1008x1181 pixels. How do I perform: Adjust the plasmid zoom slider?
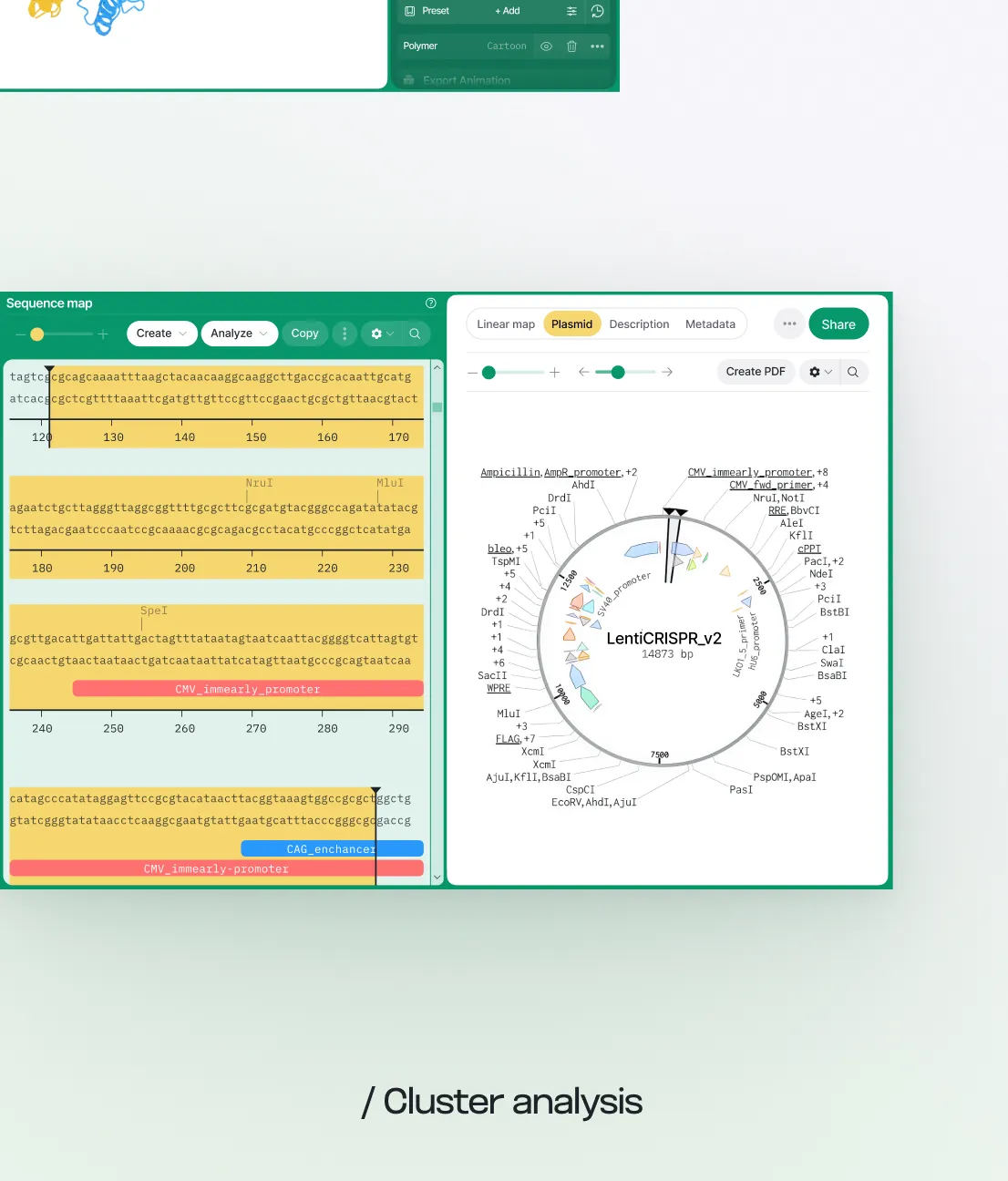tap(489, 373)
